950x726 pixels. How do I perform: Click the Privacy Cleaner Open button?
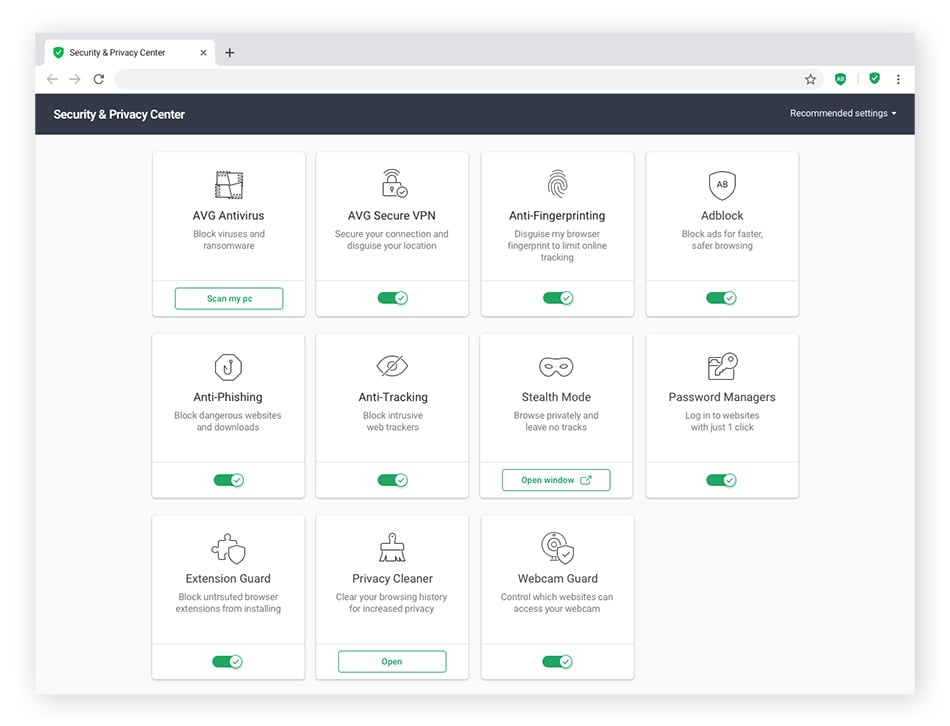(x=392, y=661)
